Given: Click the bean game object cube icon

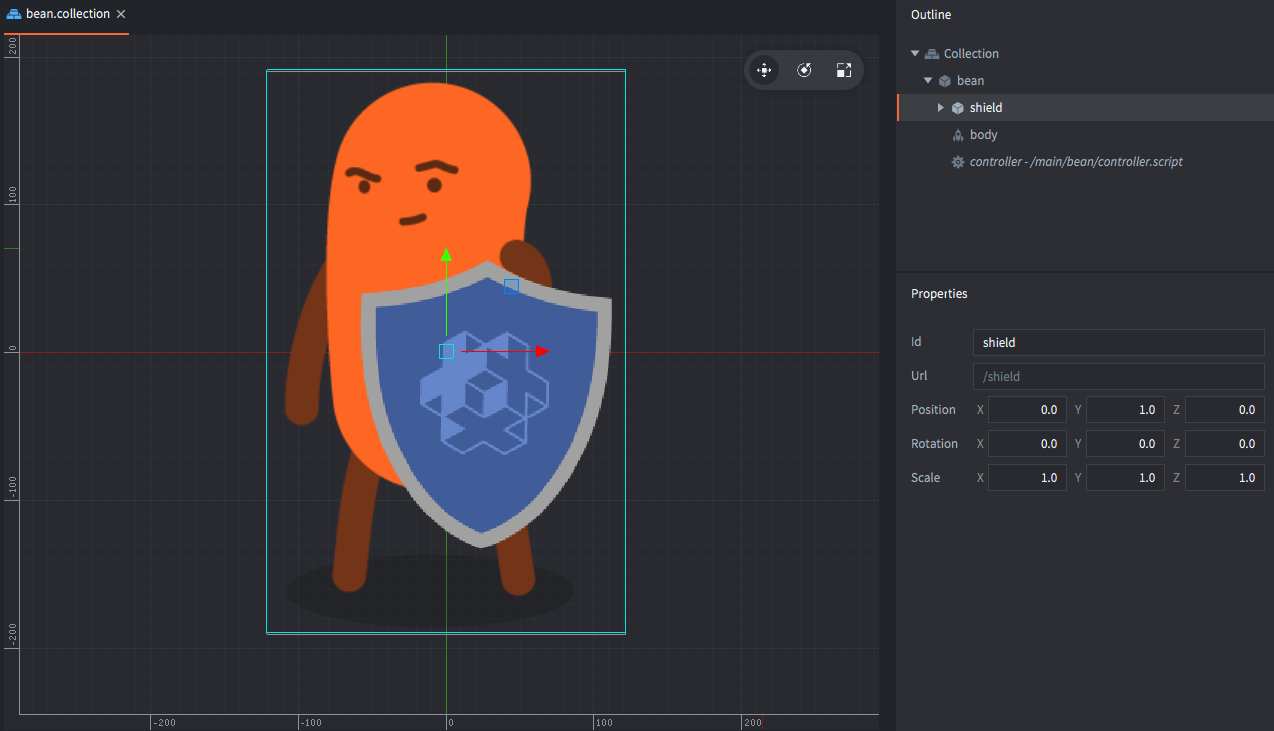Looking at the screenshot, I should click(944, 81).
